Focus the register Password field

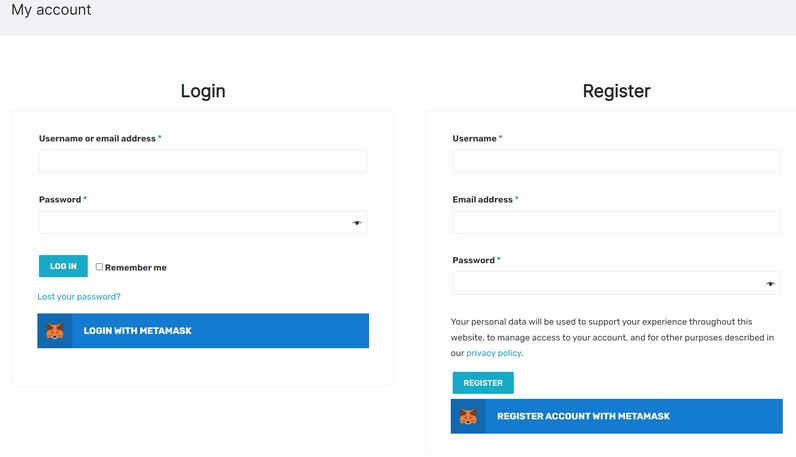click(617, 283)
